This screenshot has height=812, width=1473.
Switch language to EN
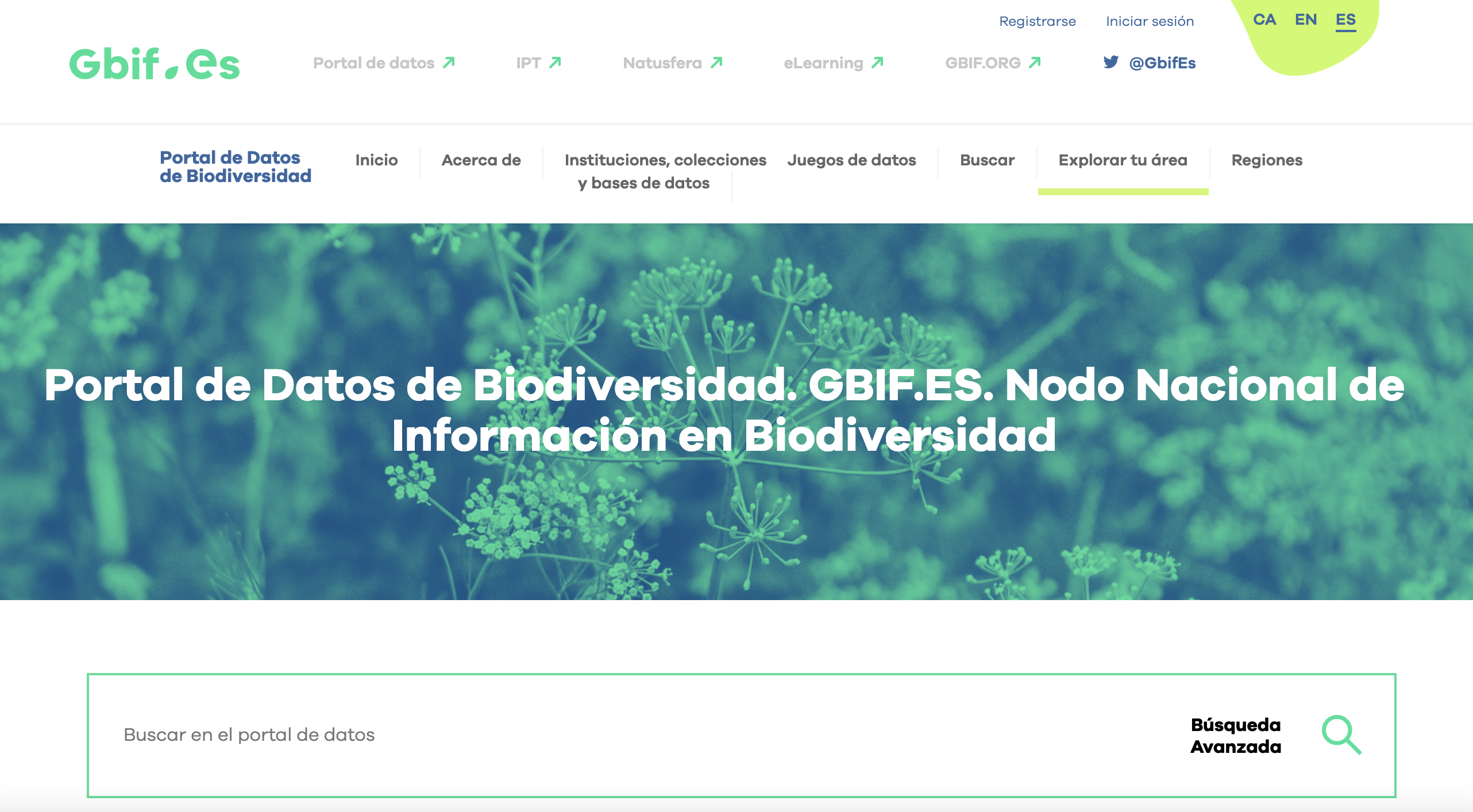coord(1305,20)
